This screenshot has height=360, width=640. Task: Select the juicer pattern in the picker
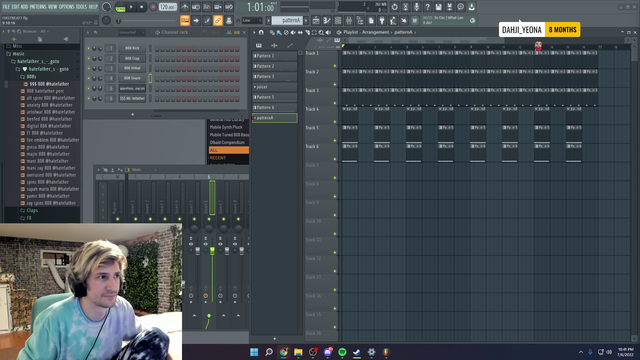click(x=275, y=87)
